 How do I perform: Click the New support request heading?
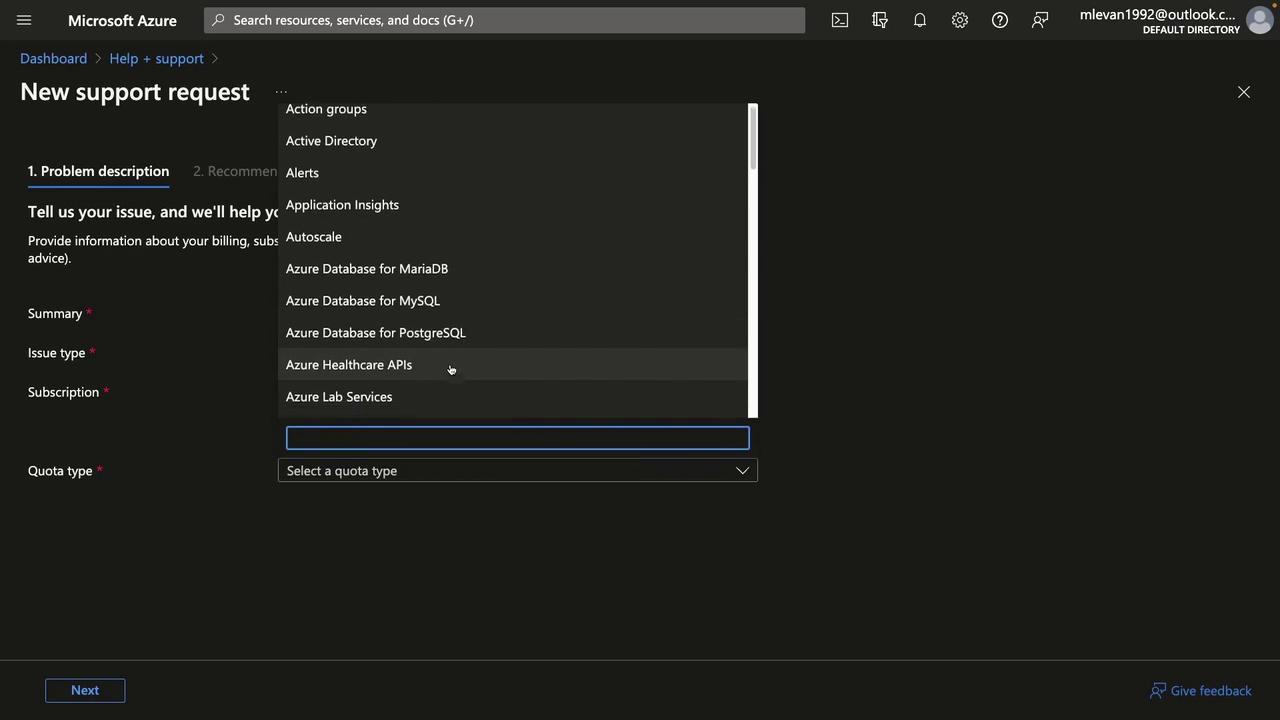[135, 92]
